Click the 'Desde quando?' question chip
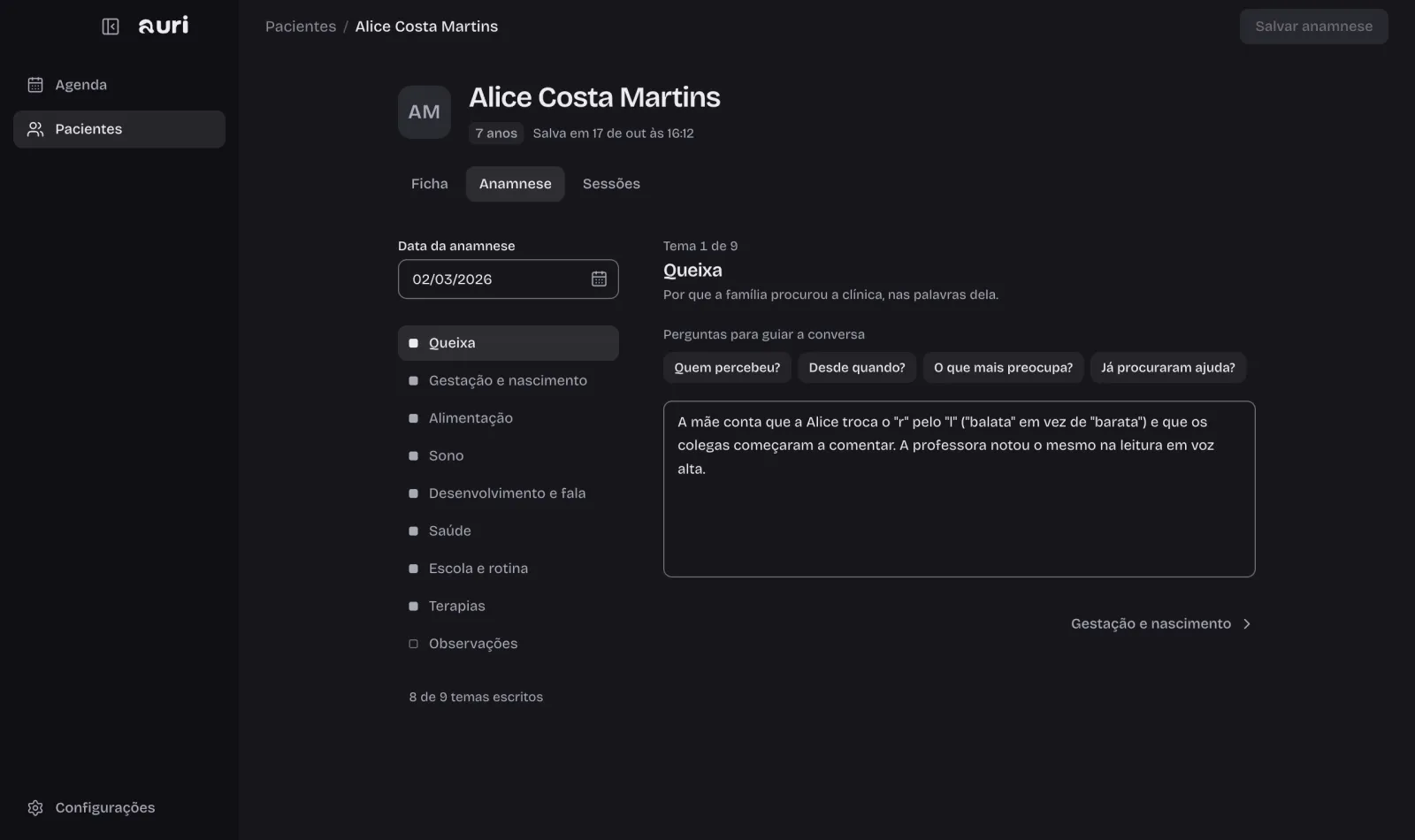The height and width of the screenshot is (840, 1415). point(857,368)
